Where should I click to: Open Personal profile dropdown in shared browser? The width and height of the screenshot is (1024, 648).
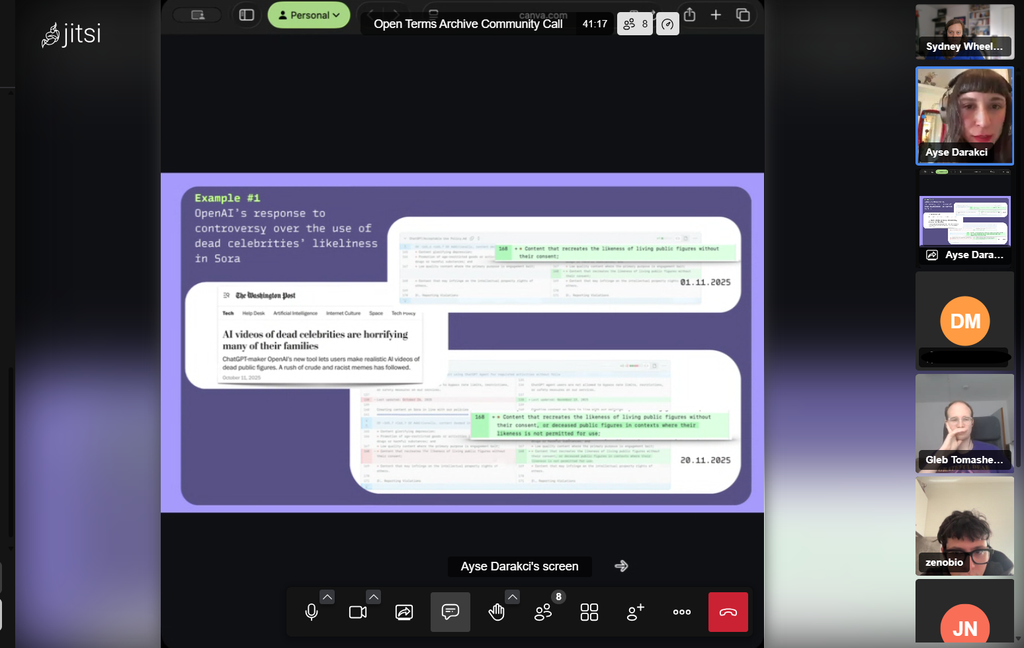[x=309, y=15]
